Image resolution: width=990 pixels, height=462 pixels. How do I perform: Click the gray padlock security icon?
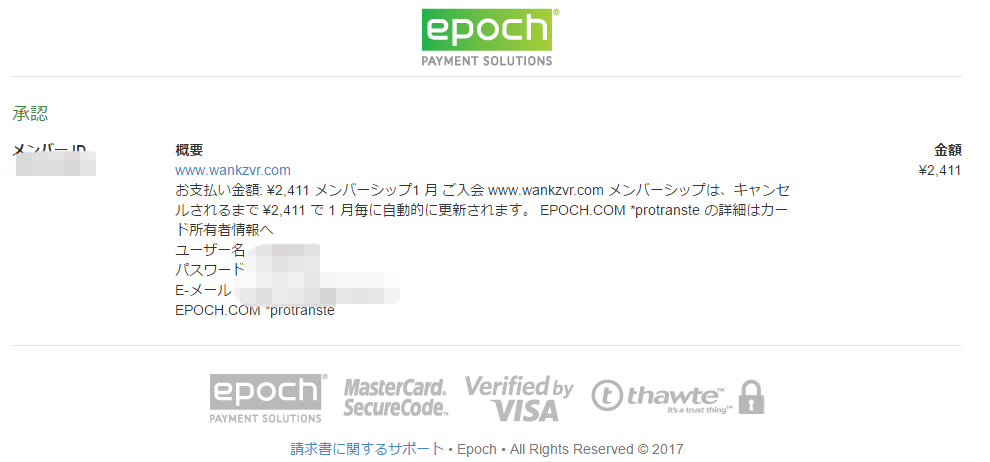click(x=751, y=397)
